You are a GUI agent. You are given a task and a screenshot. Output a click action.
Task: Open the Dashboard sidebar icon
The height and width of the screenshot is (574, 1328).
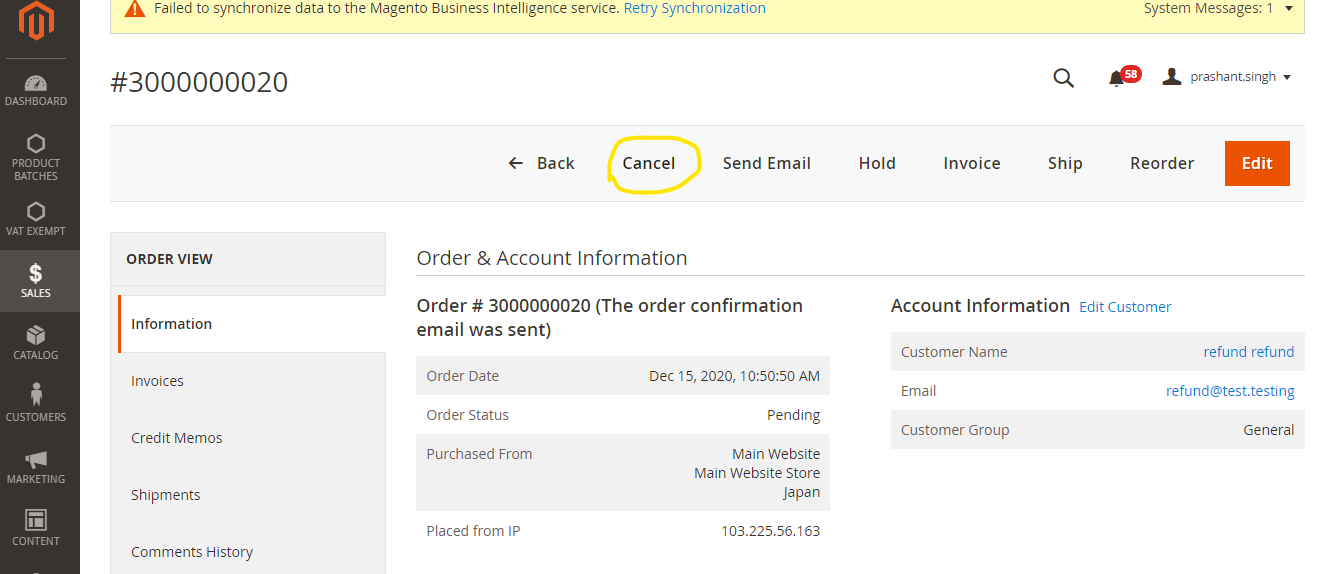pyautogui.click(x=36, y=90)
